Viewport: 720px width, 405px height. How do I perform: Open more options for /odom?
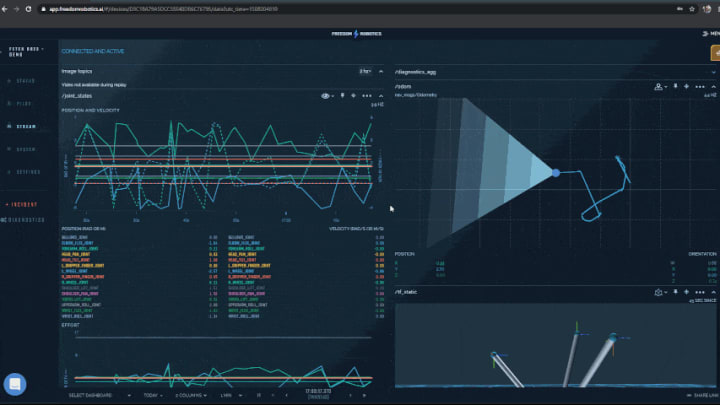click(x=700, y=87)
